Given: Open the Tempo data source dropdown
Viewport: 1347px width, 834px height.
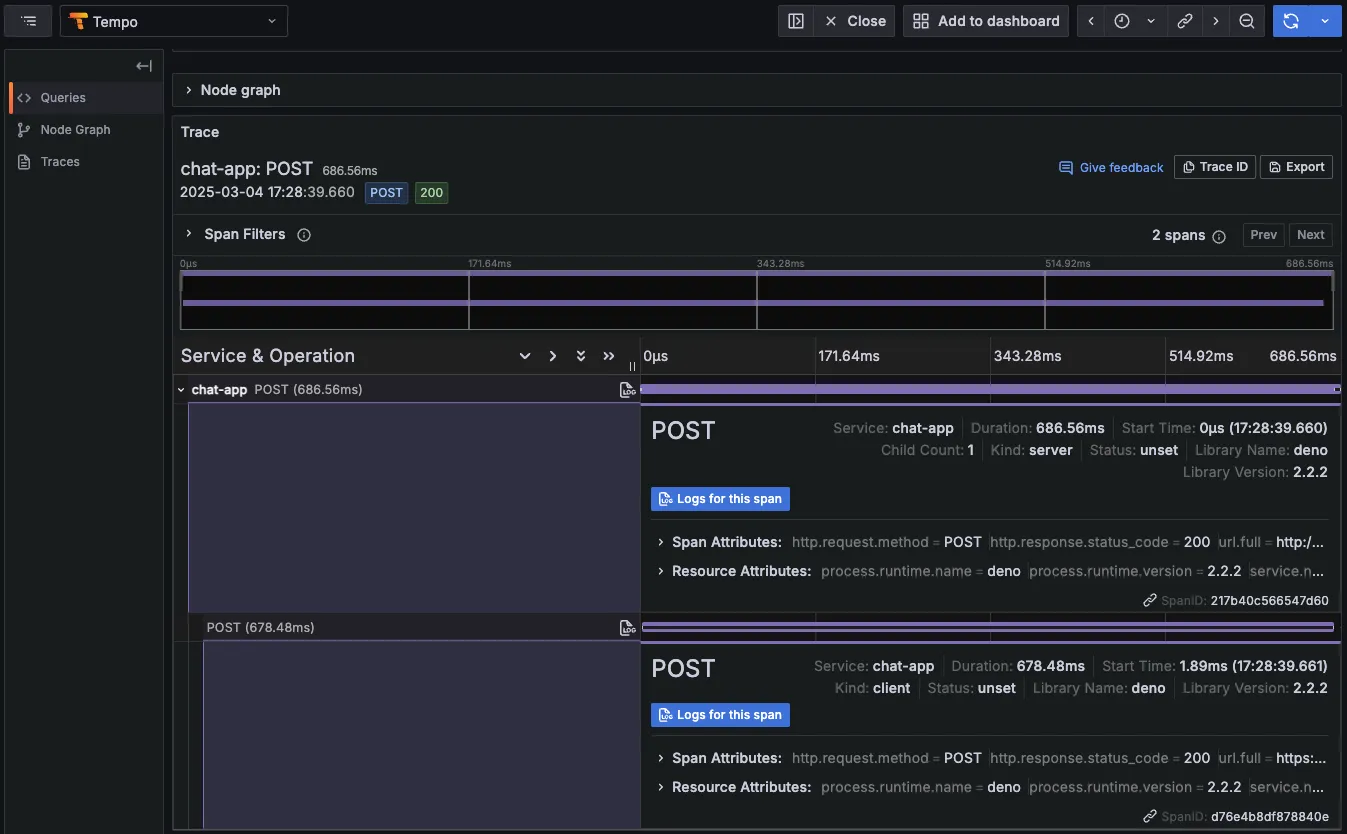Looking at the screenshot, I should [173, 20].
